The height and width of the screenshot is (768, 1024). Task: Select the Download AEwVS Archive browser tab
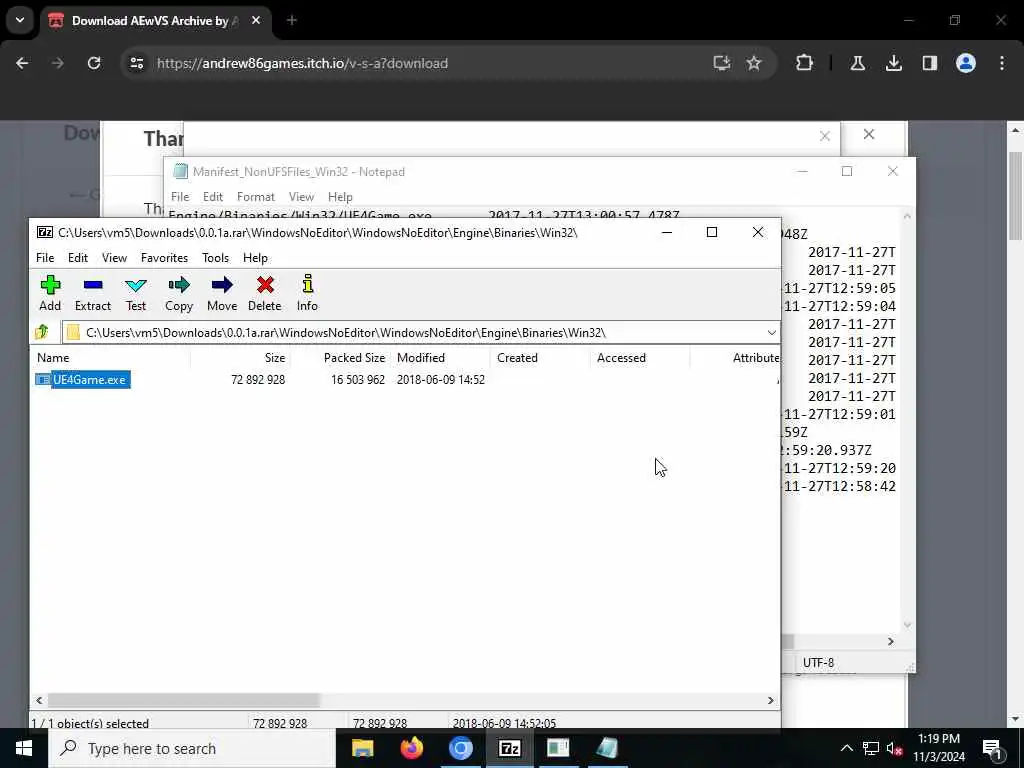point(155,20)
